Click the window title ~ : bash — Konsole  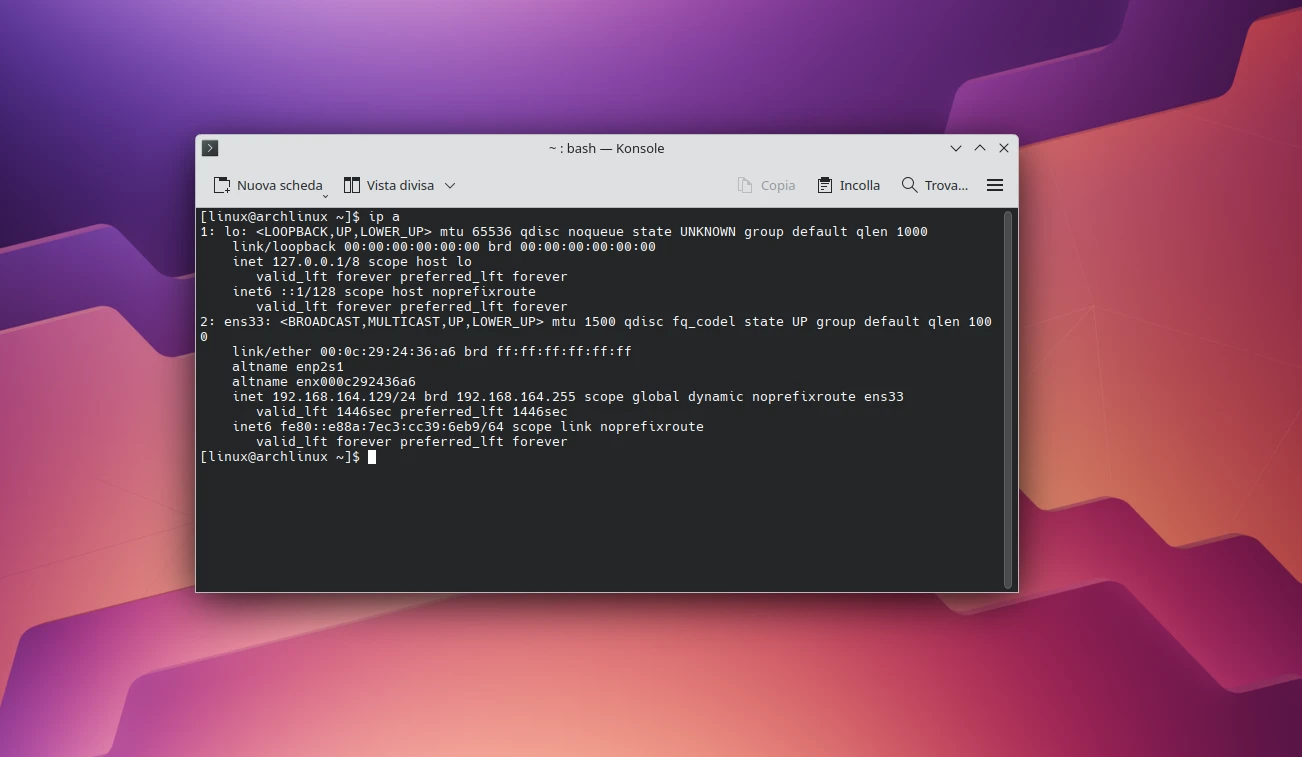tap(606, 148)
